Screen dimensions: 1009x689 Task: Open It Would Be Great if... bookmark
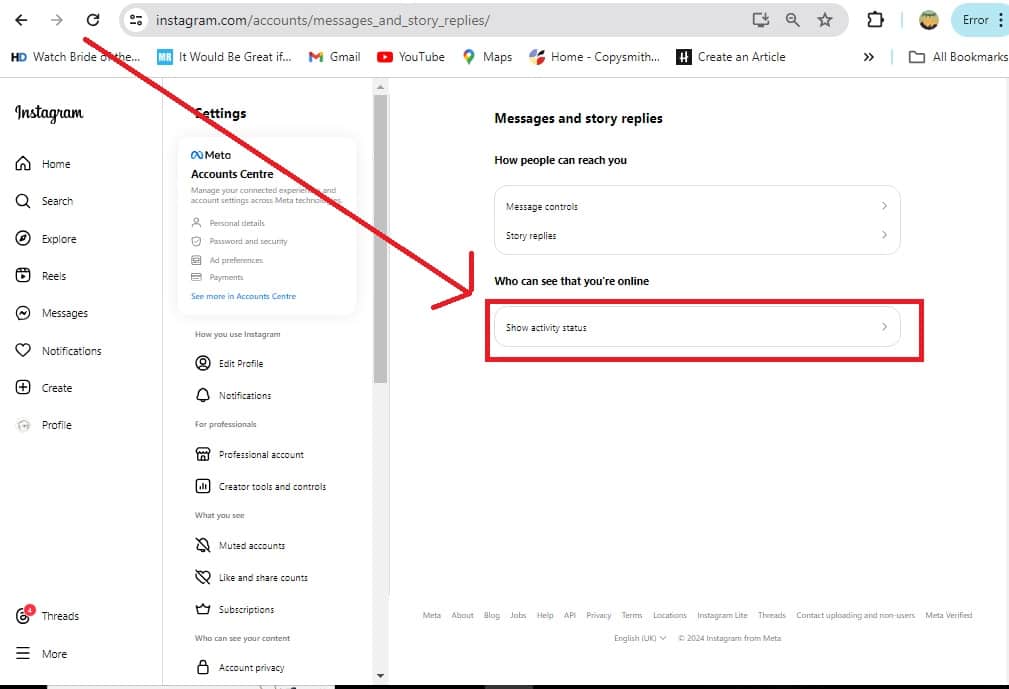[x=225, y=57]
